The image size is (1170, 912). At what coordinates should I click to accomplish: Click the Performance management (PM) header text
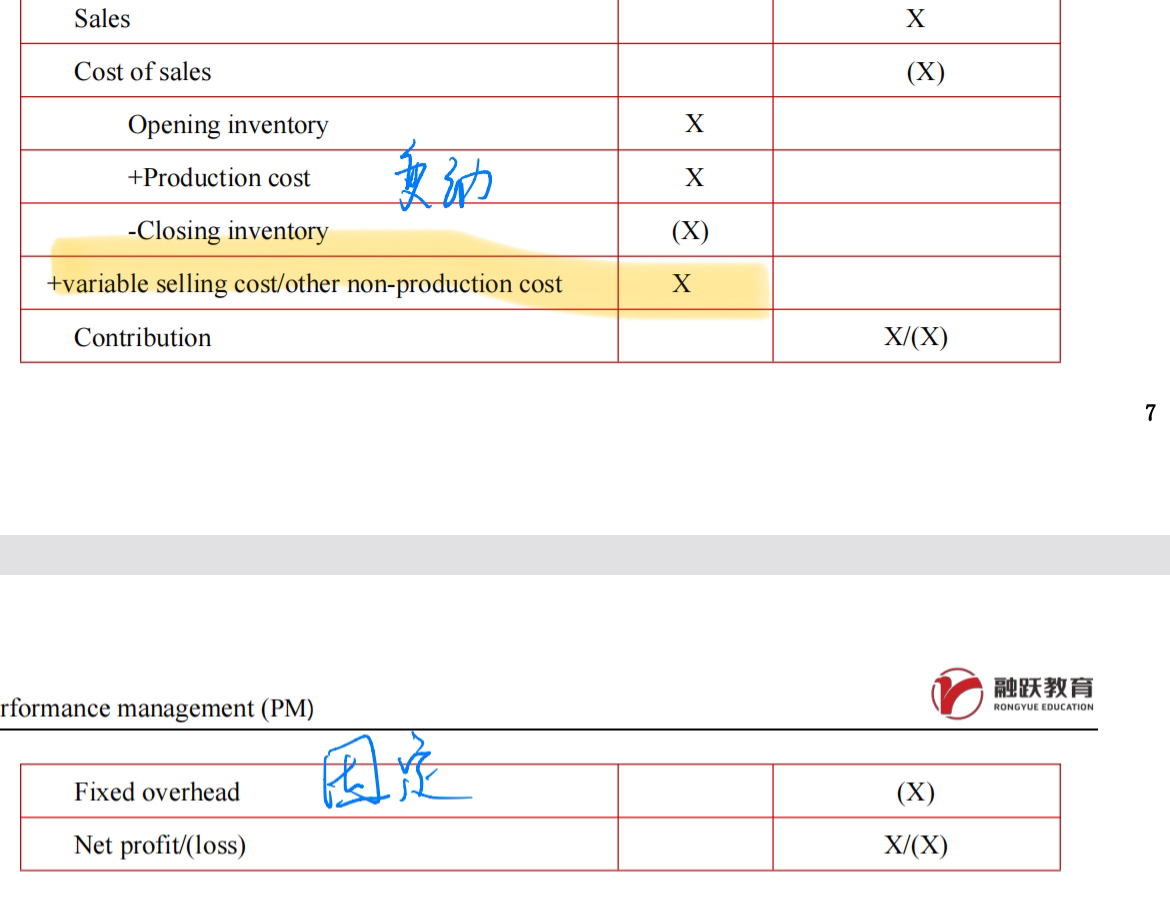click(155, 710)
